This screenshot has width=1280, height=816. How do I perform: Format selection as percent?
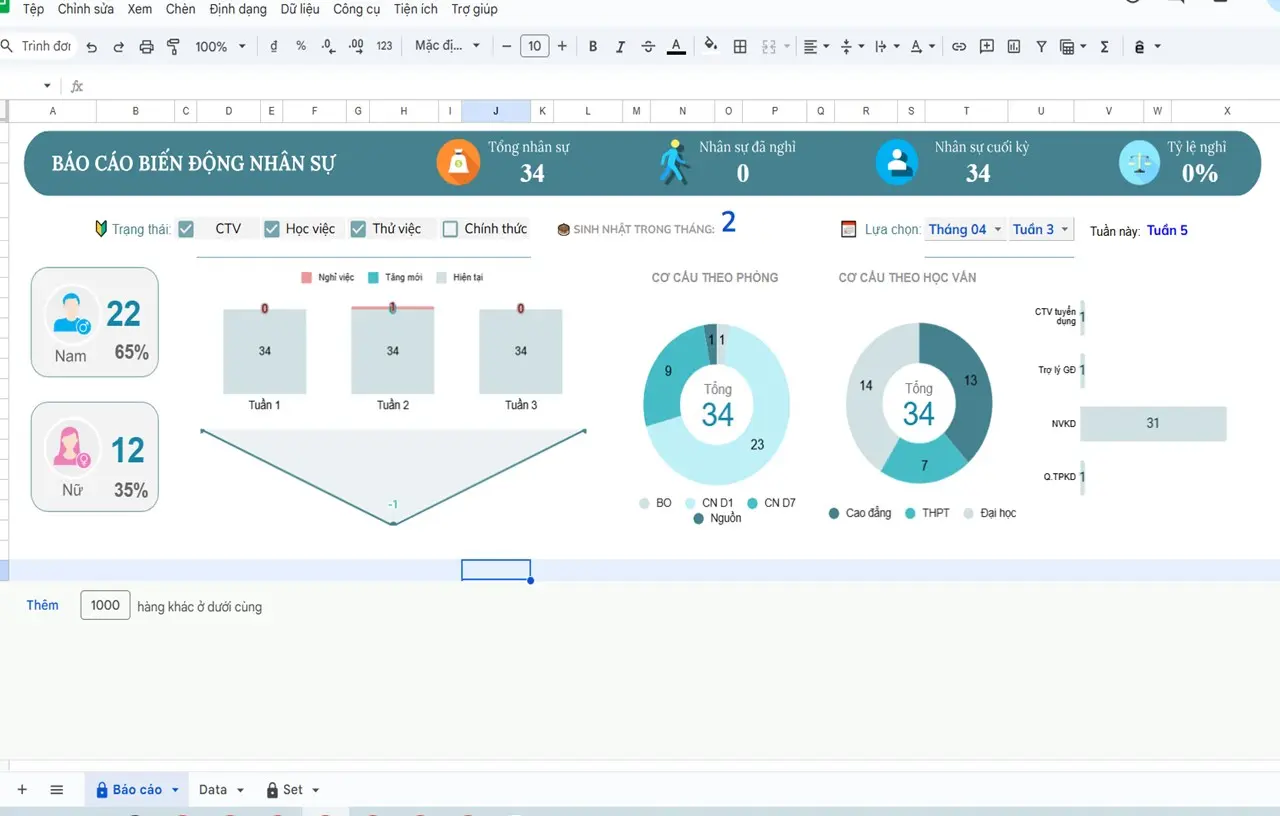pos(301,46)
